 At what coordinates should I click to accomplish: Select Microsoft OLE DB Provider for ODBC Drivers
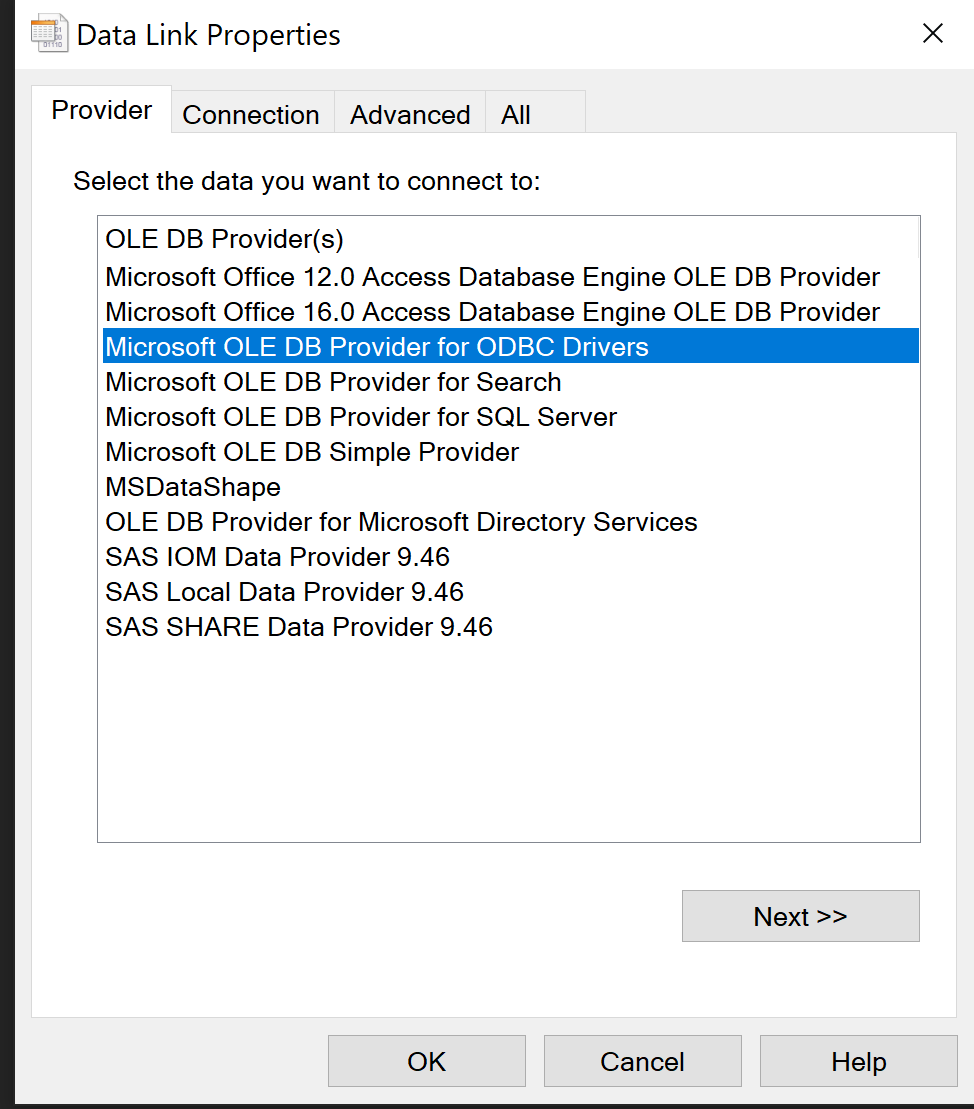[377, 347]
